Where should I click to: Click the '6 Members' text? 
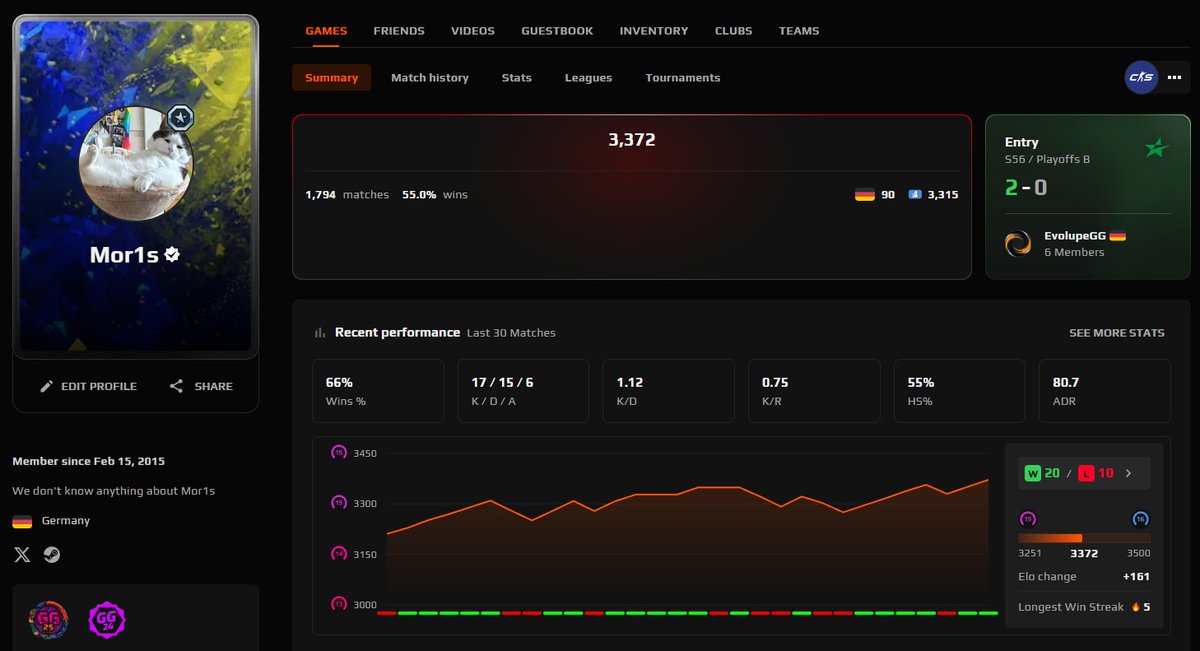(x=1074, y=252)
